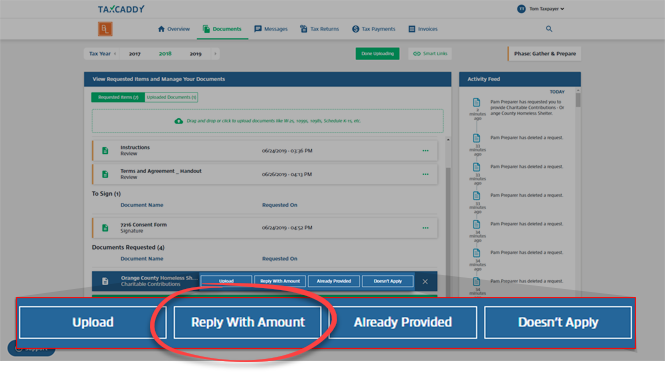
Task: Open the Tom Taxpayer account dropdown
Action: (547, 9)
